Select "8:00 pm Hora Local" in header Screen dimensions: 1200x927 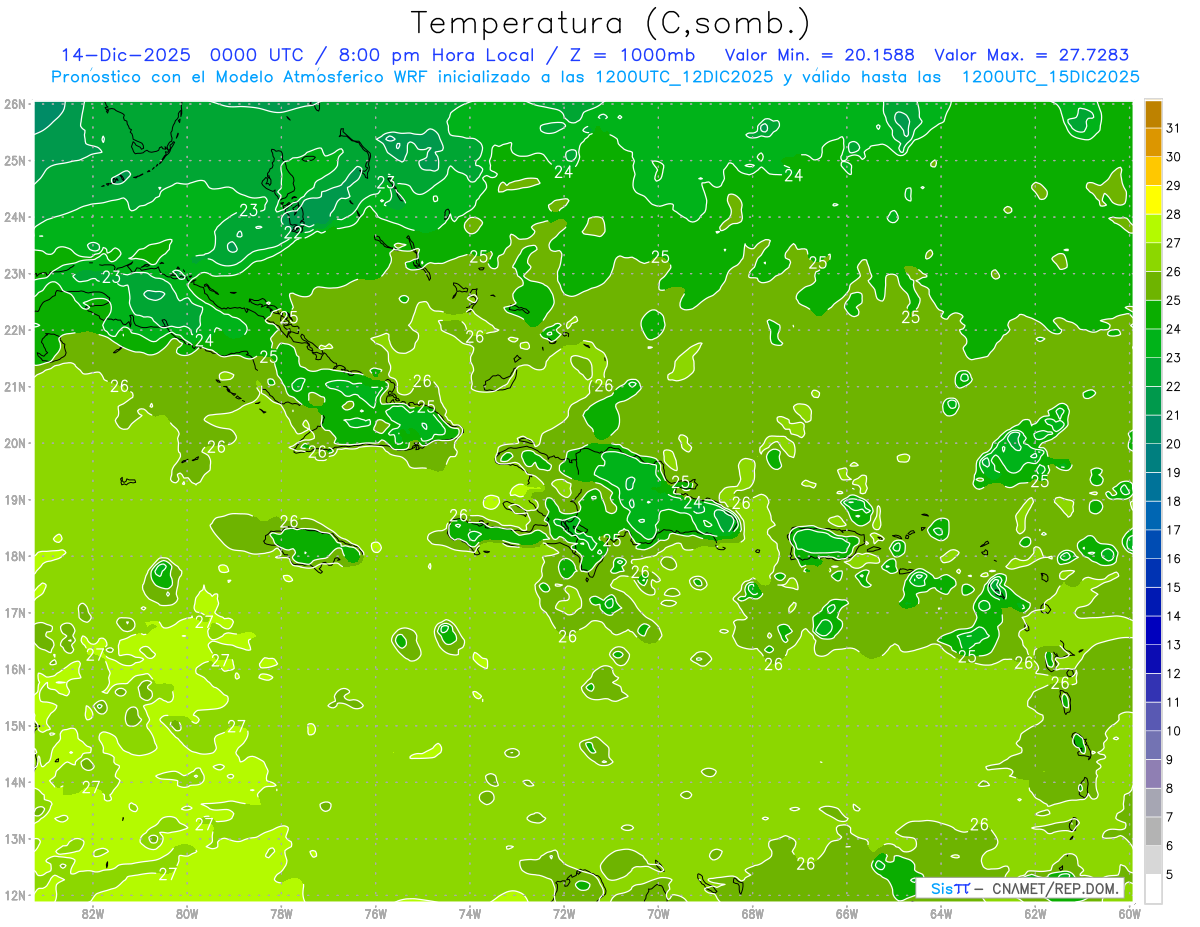pyautogui.click(x=438, y=54)
